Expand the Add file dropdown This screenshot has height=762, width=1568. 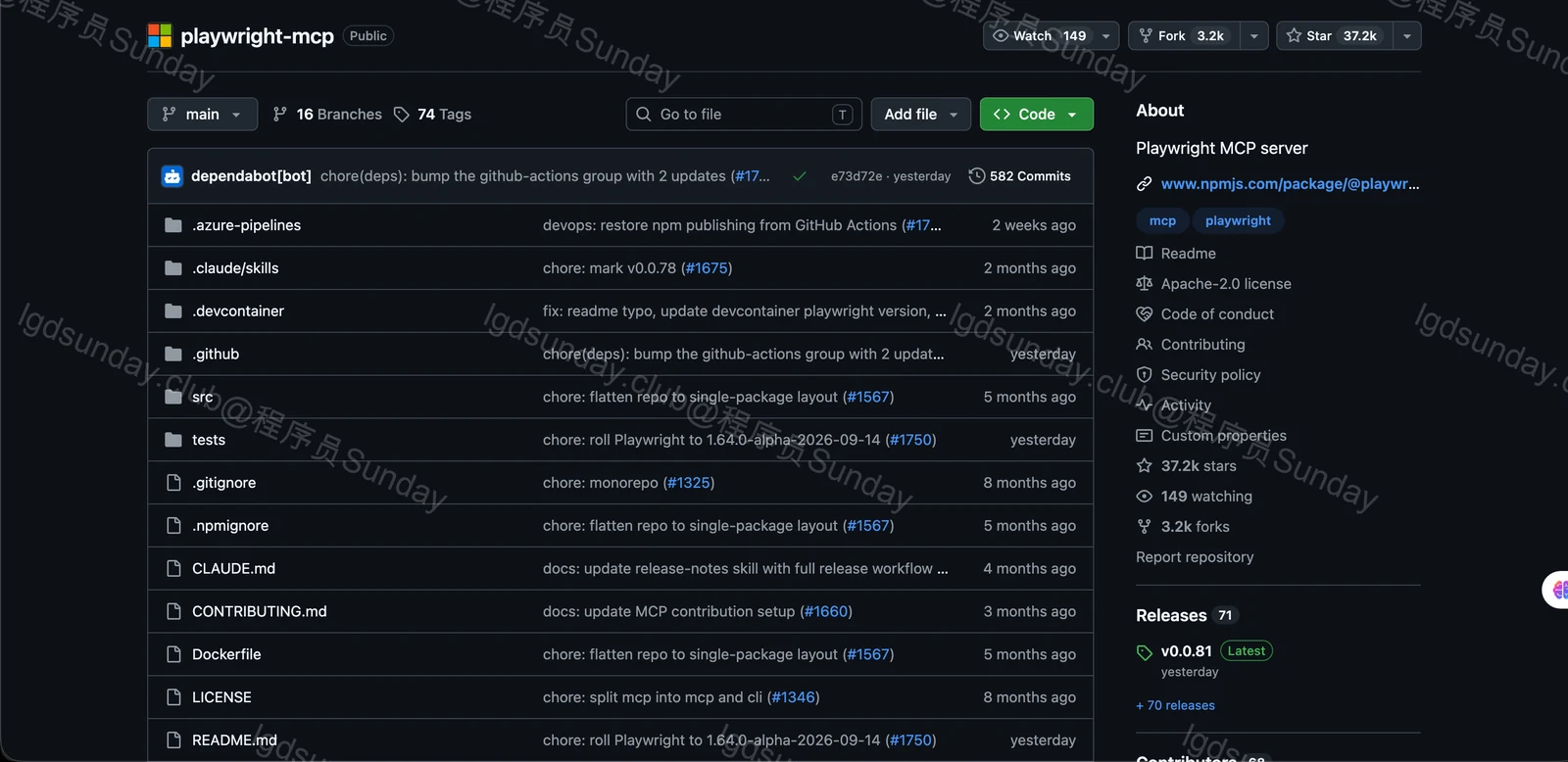[x=921, y=115]
